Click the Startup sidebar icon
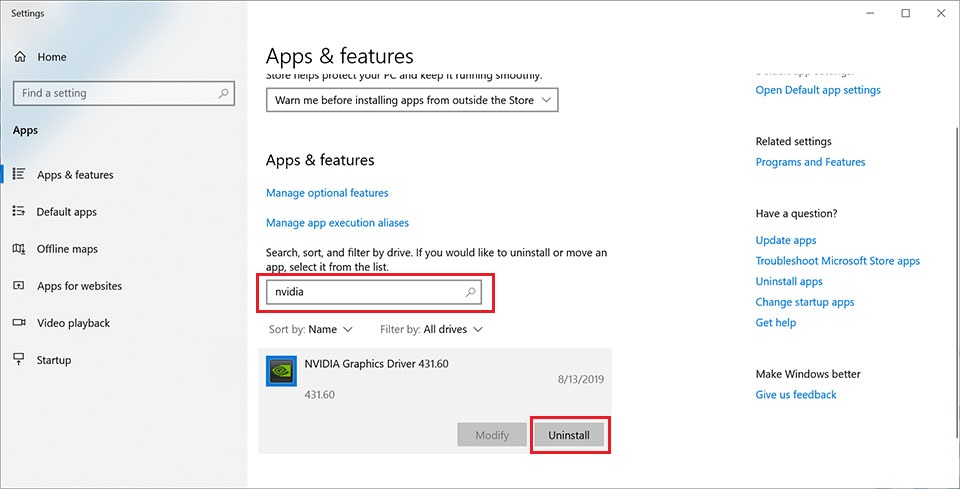 coord(18,360)
